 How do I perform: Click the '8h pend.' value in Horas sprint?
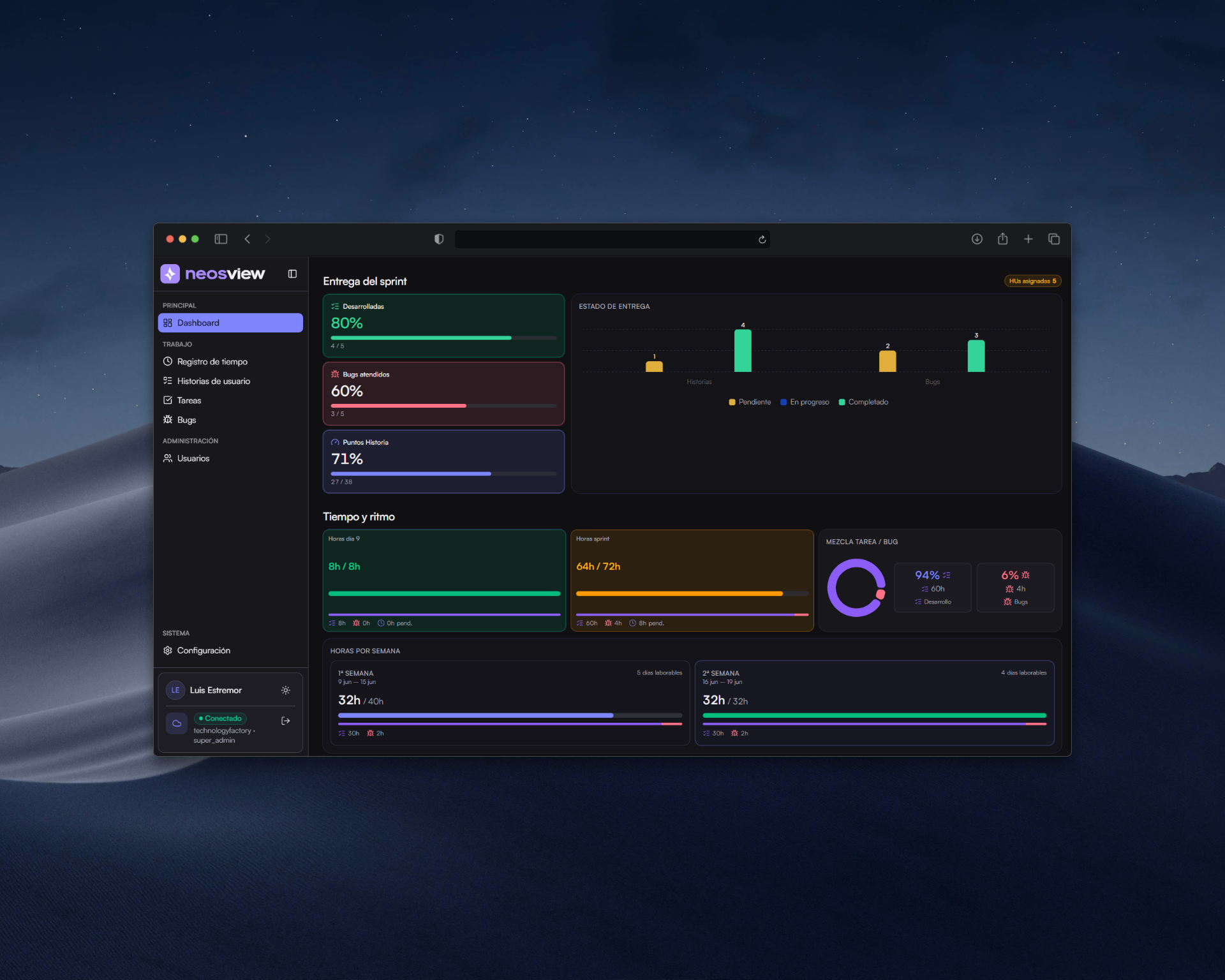tap(647, 623)
